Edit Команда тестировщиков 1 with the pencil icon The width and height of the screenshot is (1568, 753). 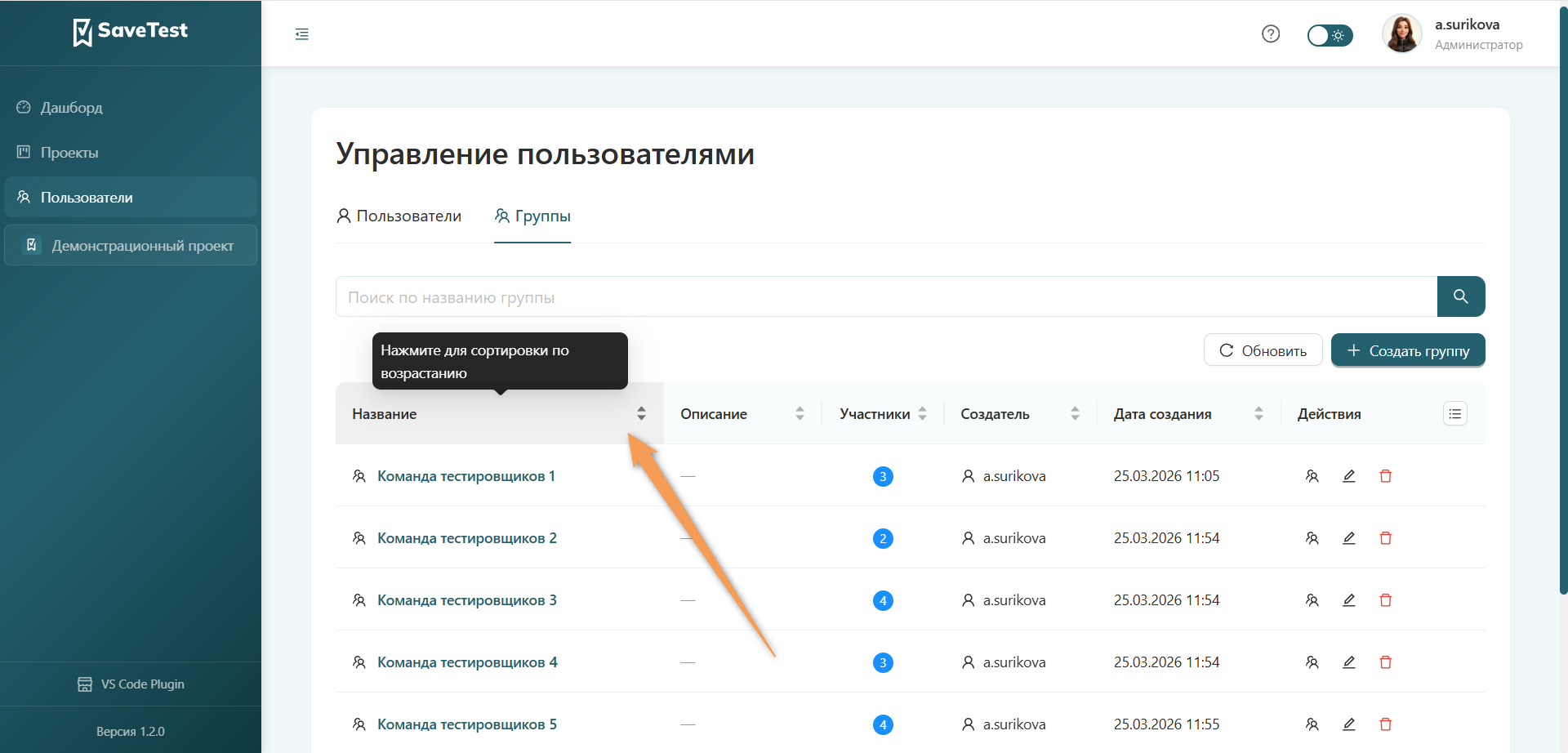click(1349, 475)
